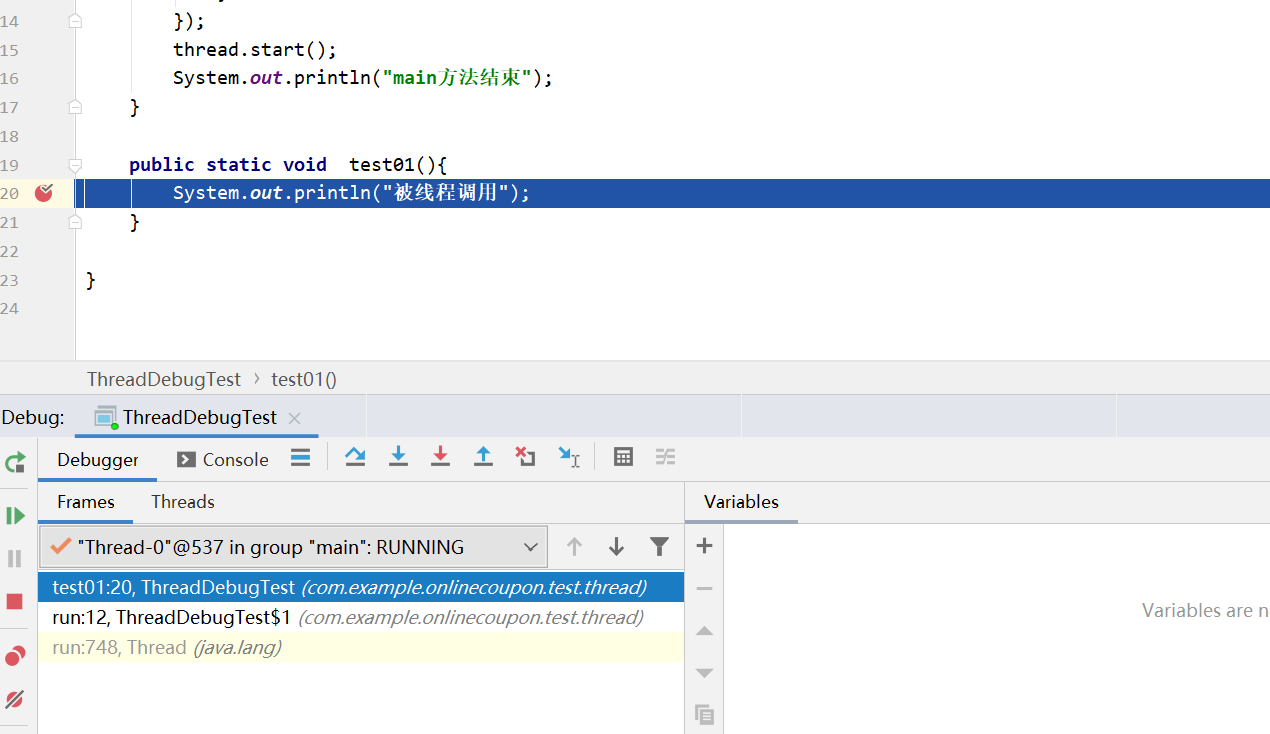The image size is (1270, 734).
Task: Click the Drop Frame icon
Action: (x=525, y=457)
